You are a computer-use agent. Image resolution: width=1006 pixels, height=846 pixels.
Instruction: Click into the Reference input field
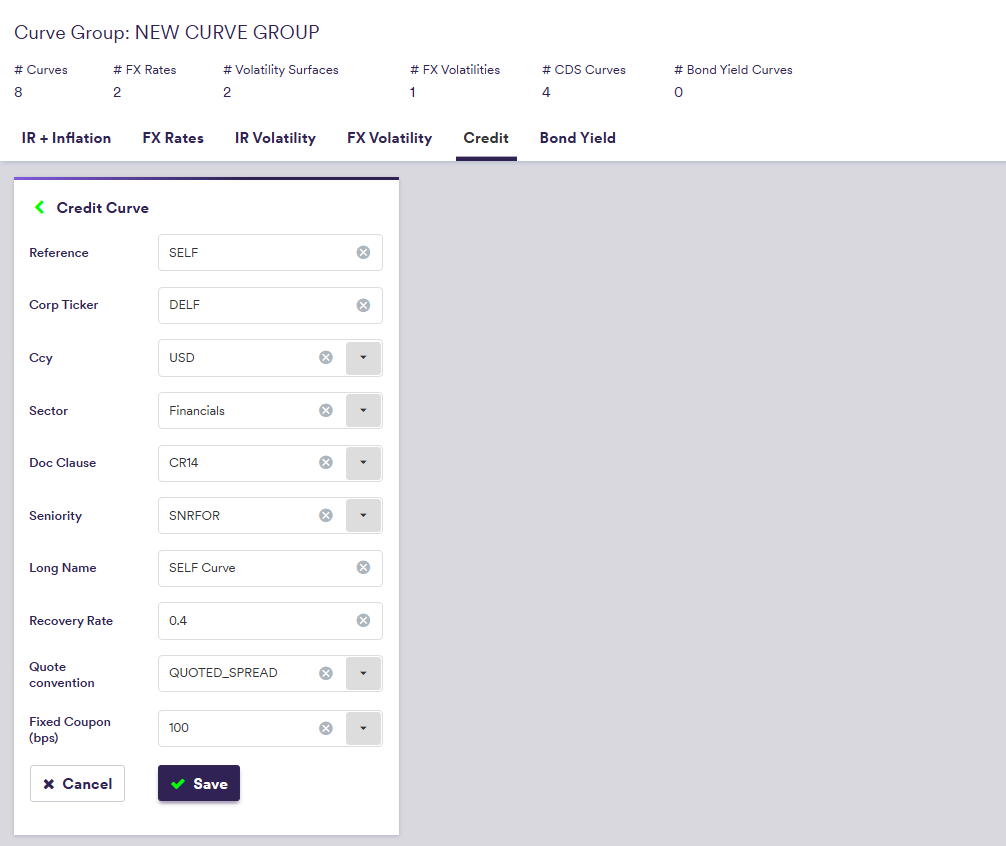pyautogui.click(x=255, y=253)
